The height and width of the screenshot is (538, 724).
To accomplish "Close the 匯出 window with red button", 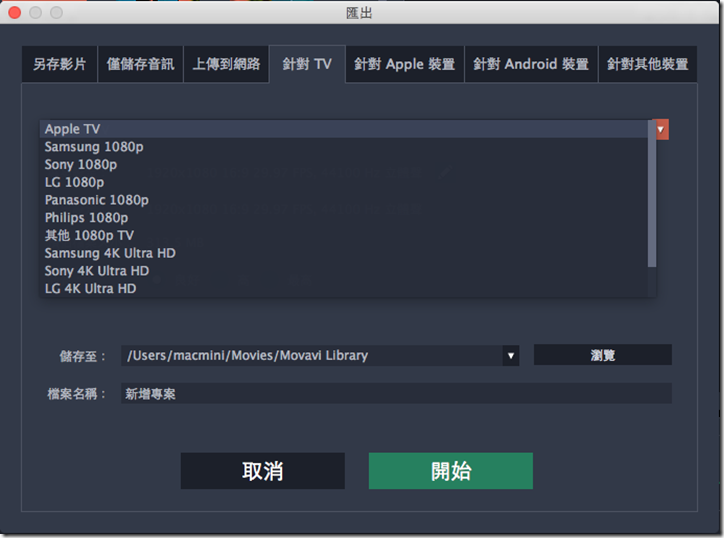I will pos(15,12).
